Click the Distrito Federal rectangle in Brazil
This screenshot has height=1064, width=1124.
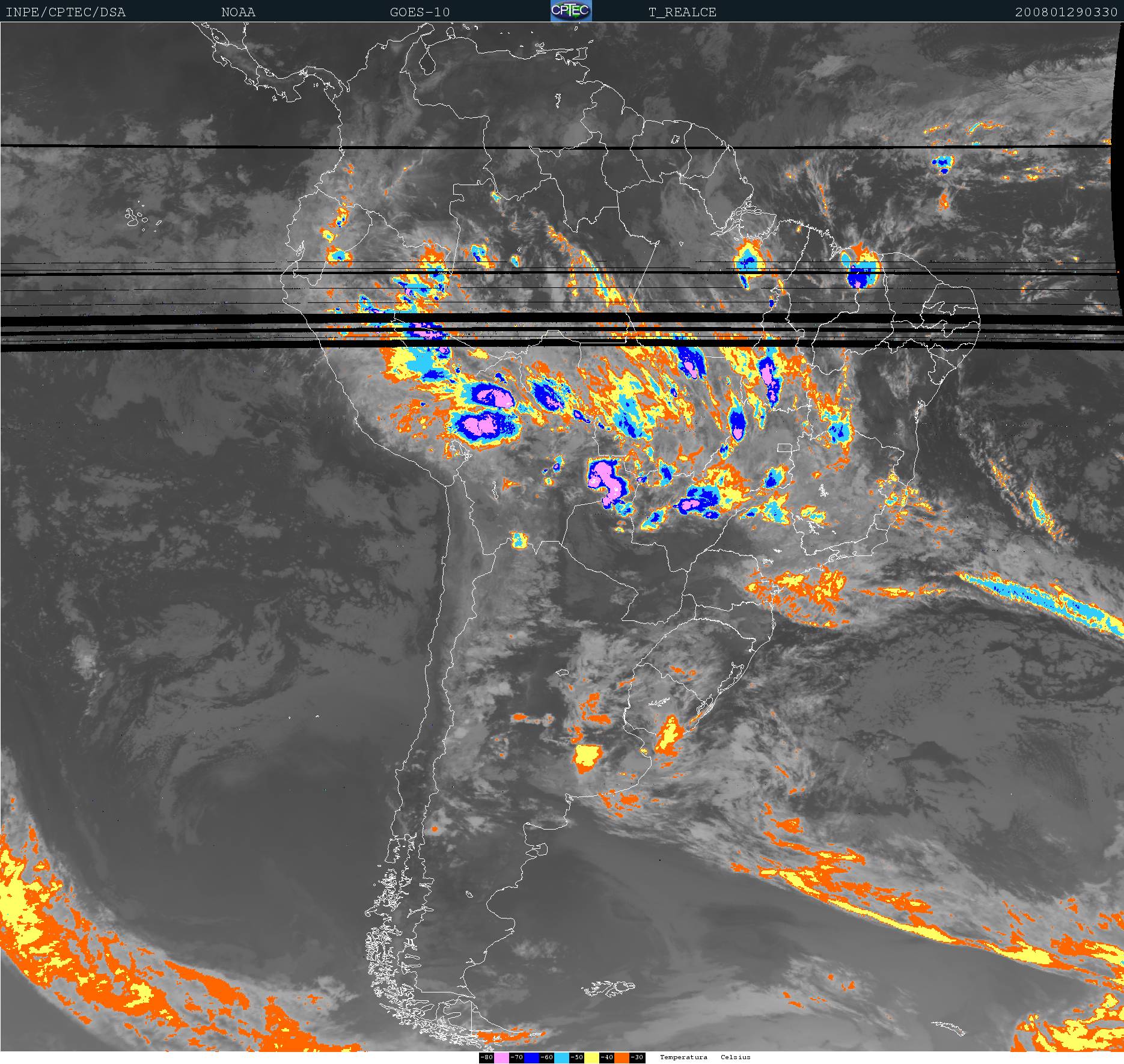(783, 448)
